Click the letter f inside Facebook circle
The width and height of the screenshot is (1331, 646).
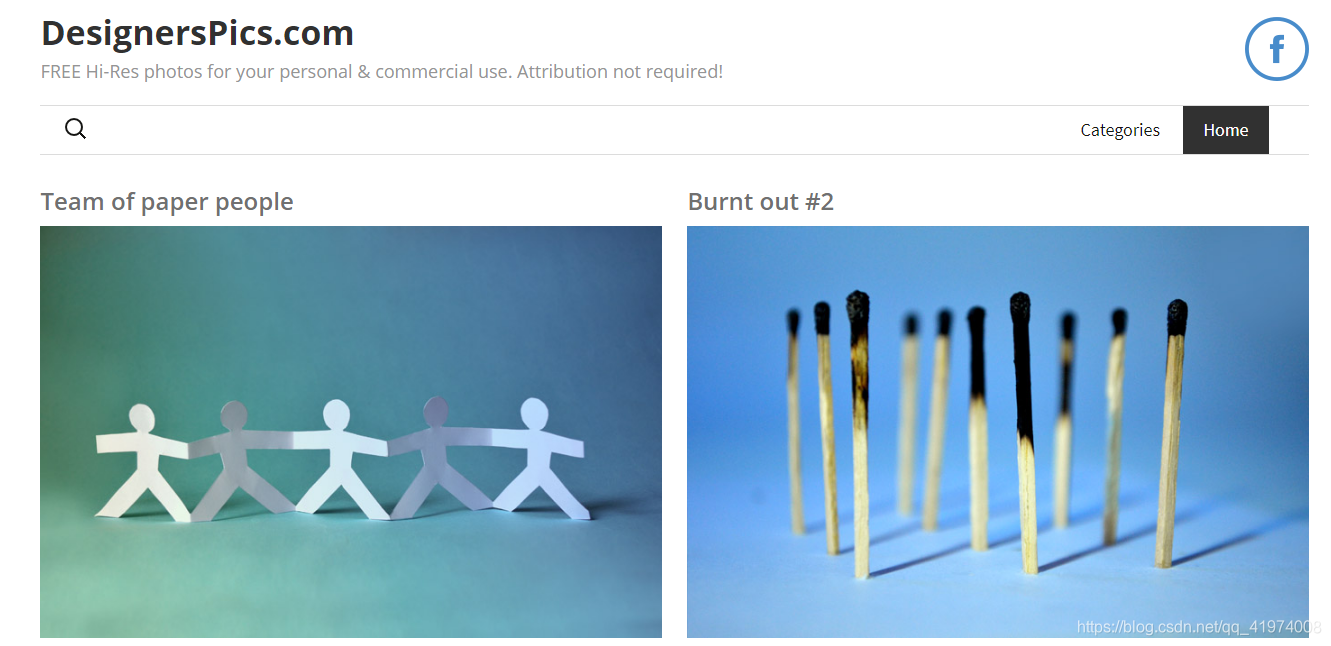click(1277, 49)
